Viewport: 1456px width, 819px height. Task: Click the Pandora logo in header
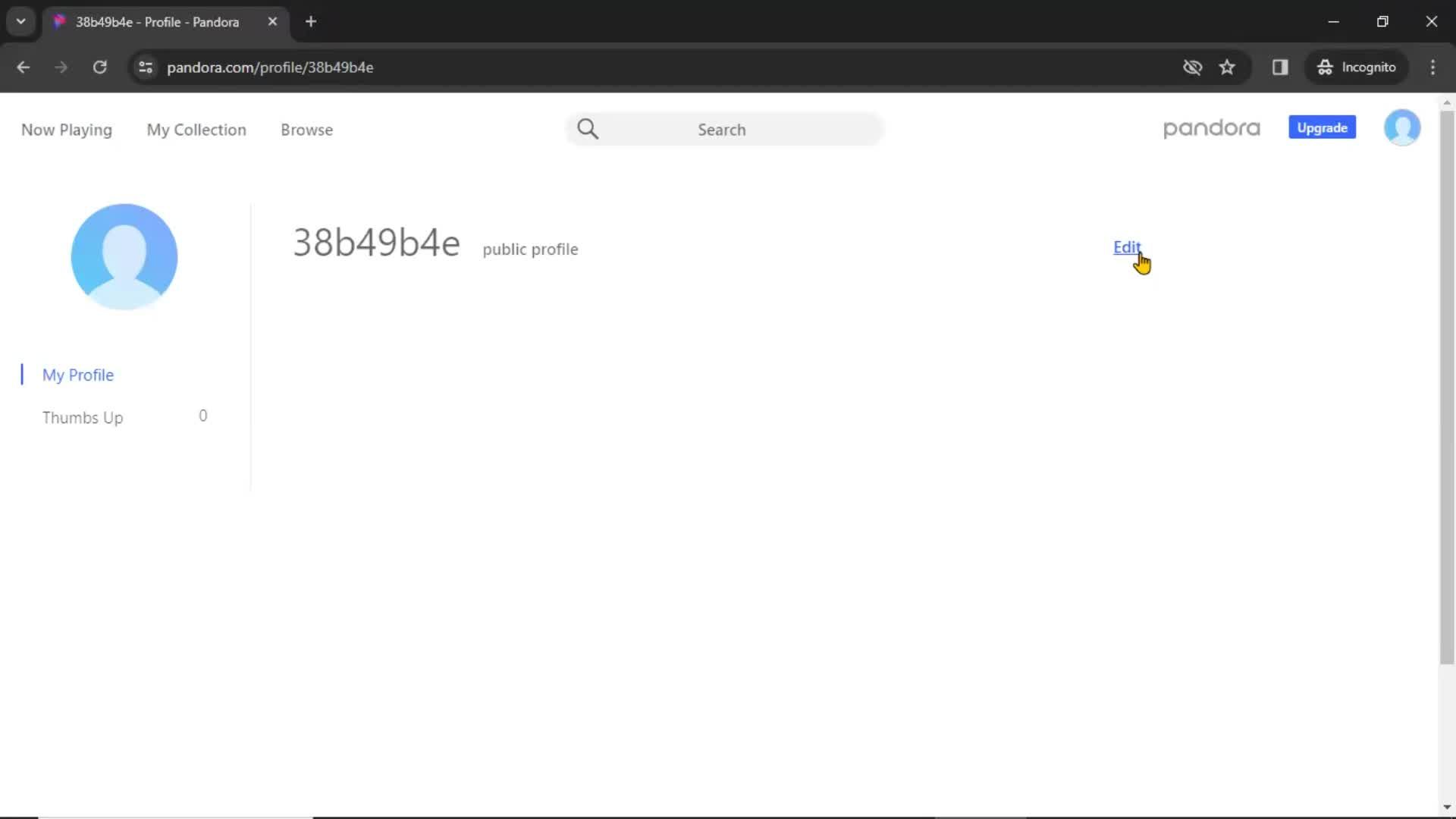click(1212, 128)
